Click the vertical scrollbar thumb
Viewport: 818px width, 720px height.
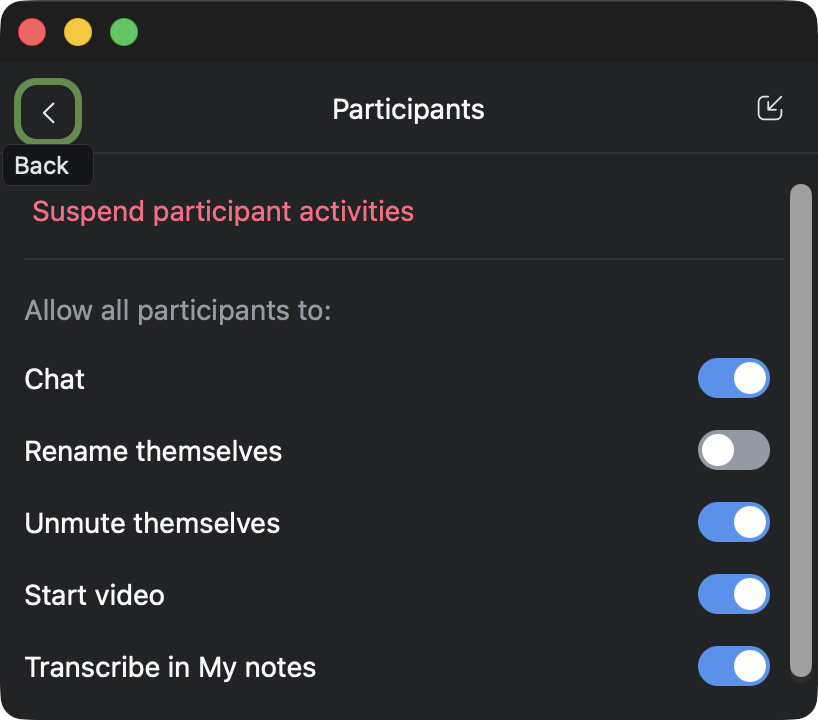(x=800, y=430)
